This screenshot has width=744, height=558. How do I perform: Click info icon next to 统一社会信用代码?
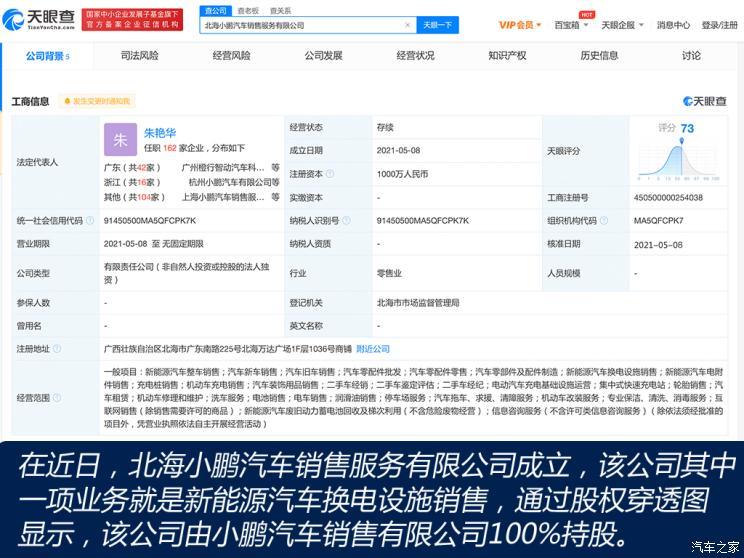(x=90, y=221)
